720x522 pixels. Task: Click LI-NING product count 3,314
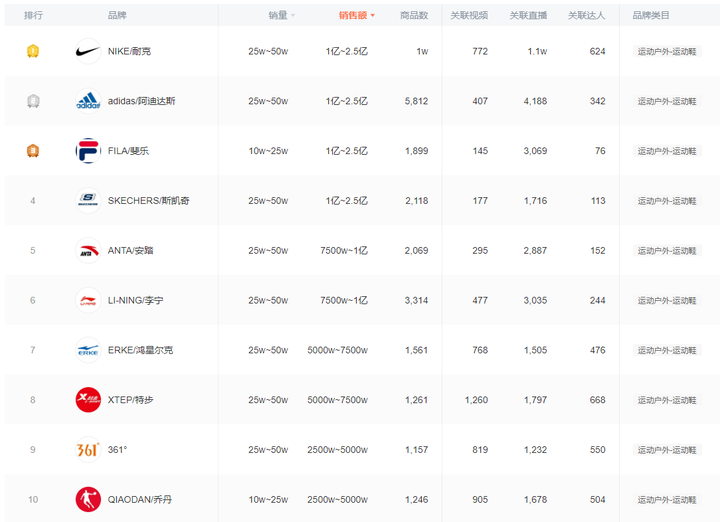(x=416, y=300)
